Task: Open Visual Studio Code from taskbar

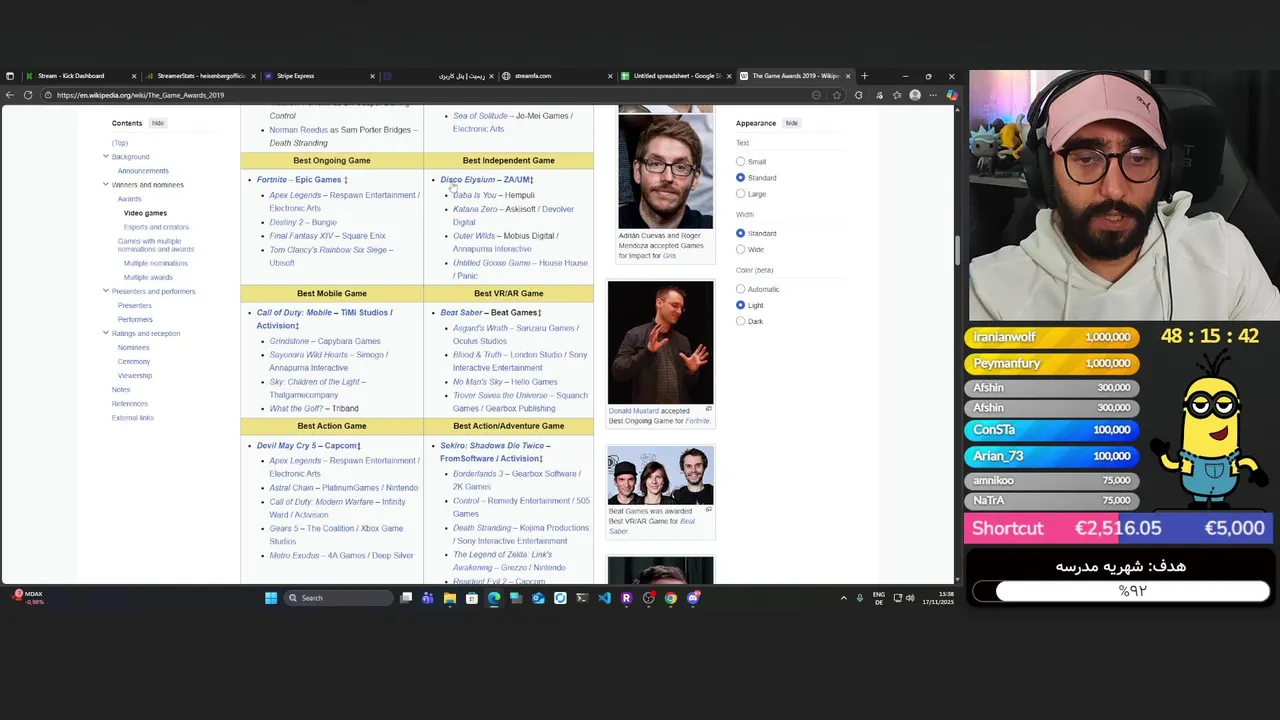Action: coord(604,598)
